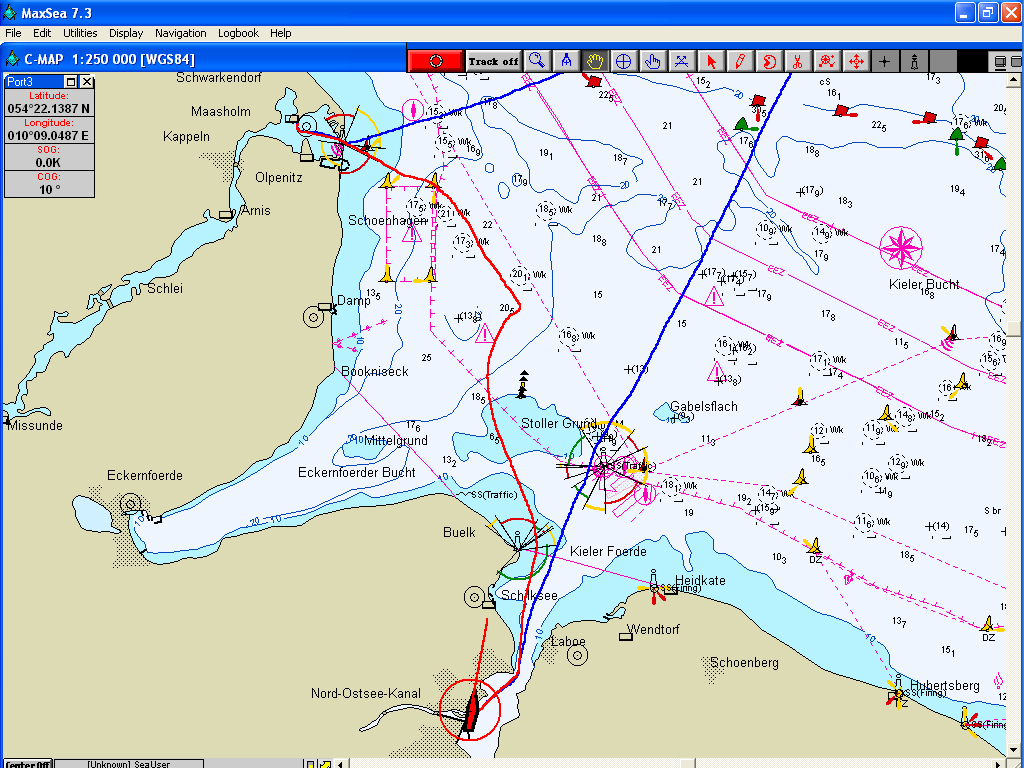Select the red node network tool

[x=827, y=61]
